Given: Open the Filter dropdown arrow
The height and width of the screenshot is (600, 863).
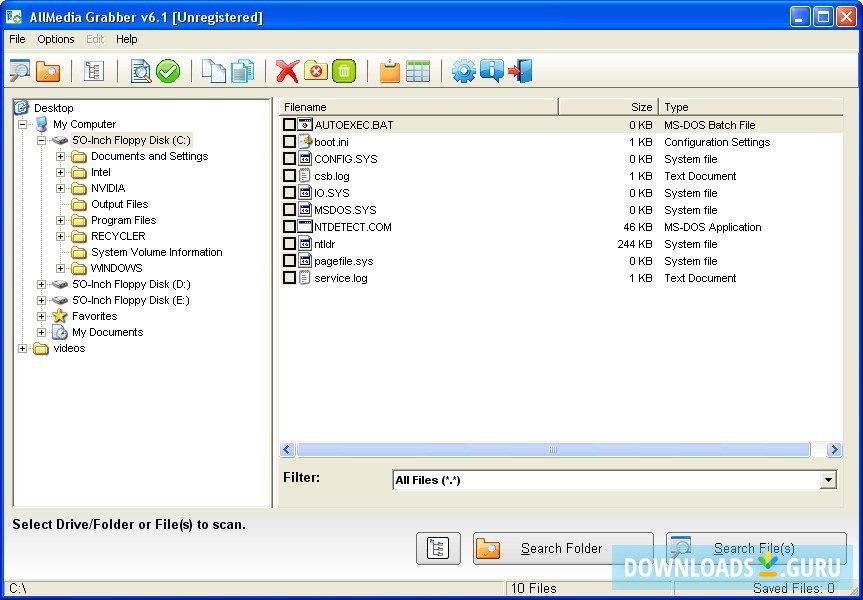Looking at the screenshot, I should click(x=828, y=480).
